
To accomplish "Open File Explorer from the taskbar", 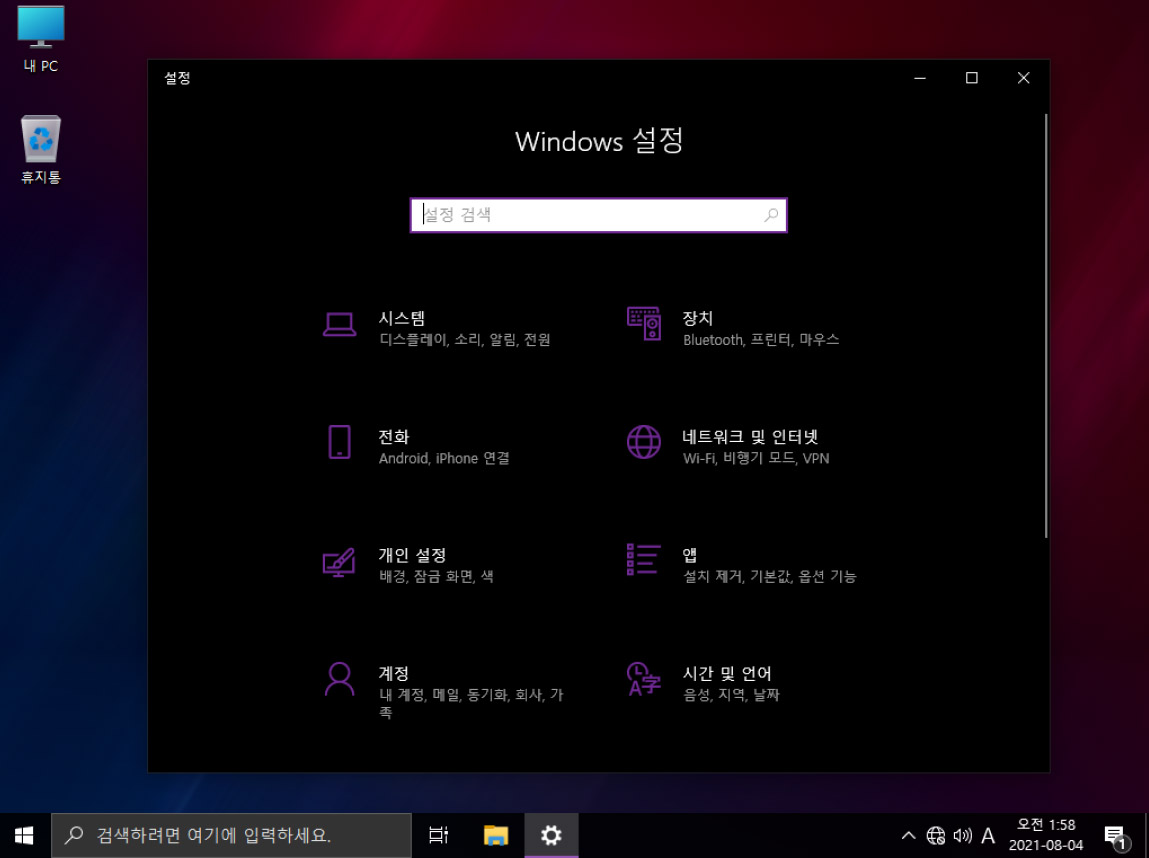I will point(496,835).
